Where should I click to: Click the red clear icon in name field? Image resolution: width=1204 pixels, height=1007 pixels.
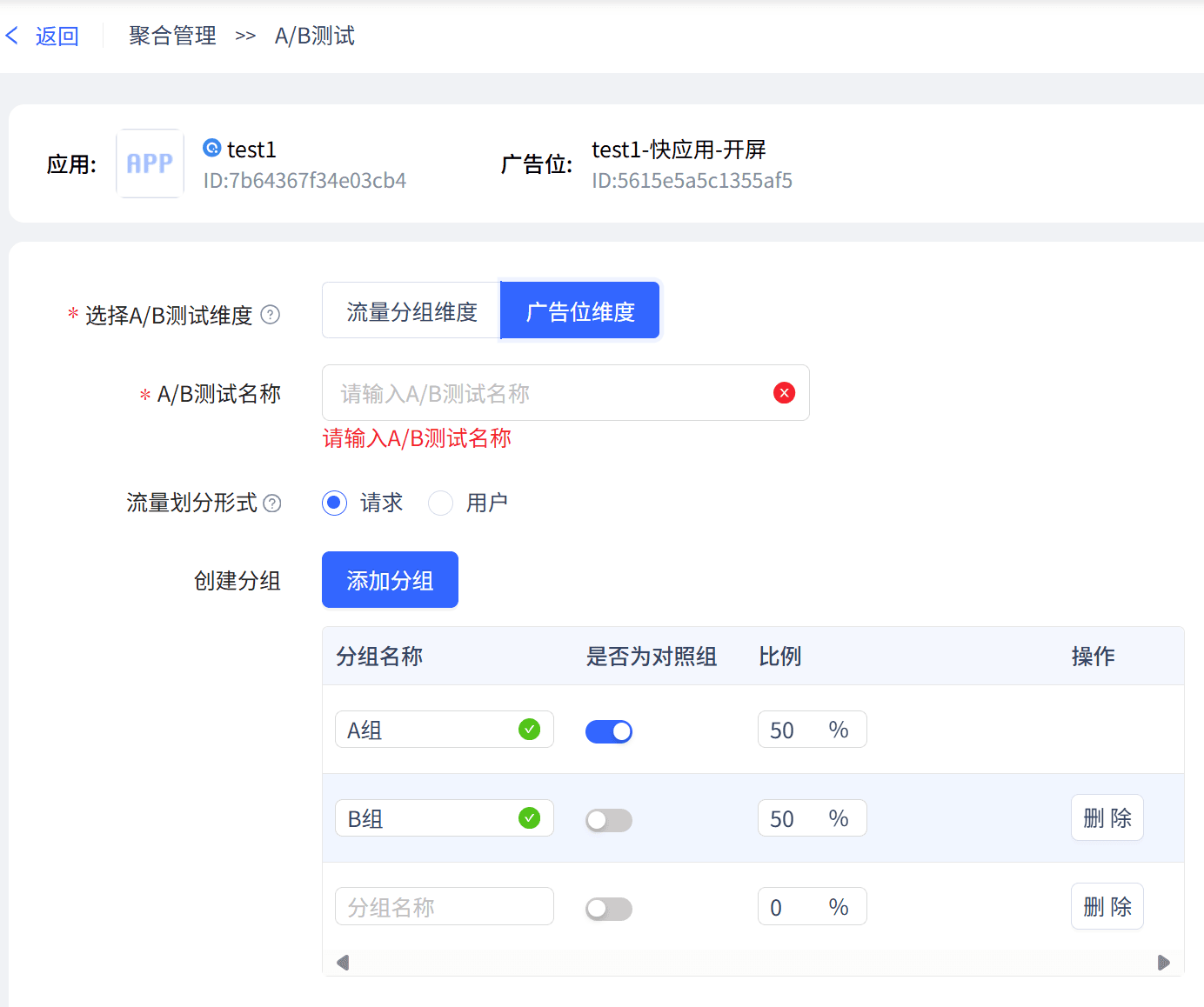click(x=784, y=393)
